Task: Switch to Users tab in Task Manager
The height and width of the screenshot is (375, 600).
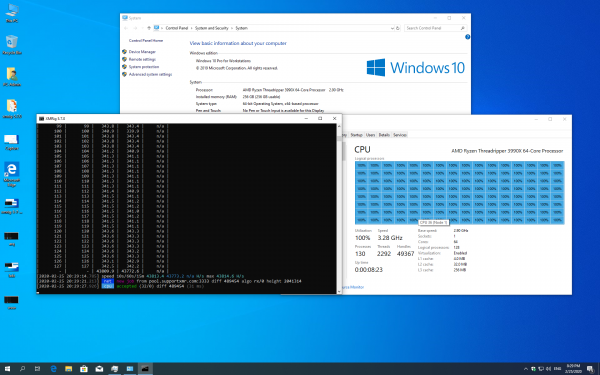Action: click(370, 135)
